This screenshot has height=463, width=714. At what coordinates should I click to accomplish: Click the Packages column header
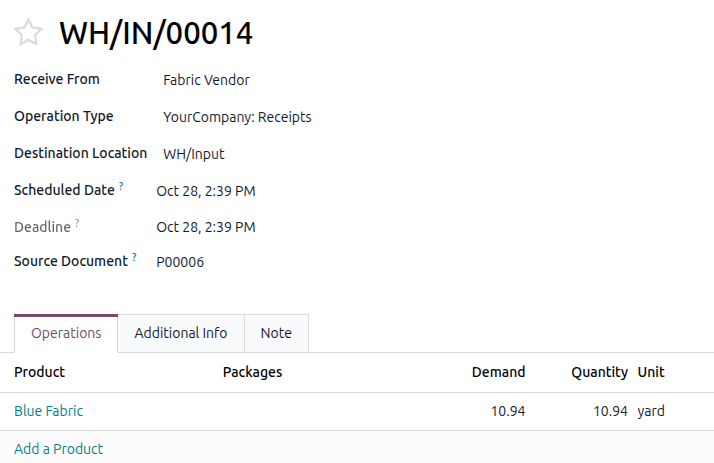pyautogui.click(x=252, y=372)
